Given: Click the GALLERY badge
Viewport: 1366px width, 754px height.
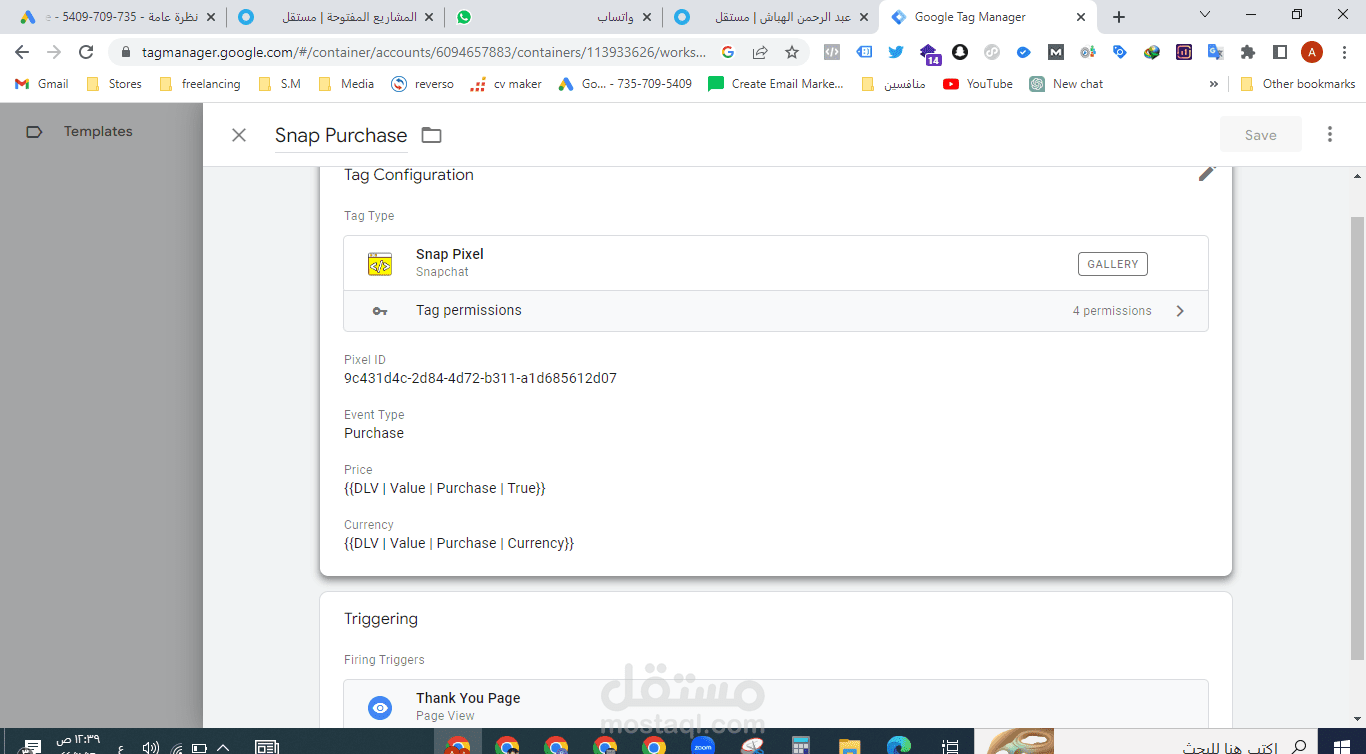Looking at the screenshot, I should [1113, 264].
